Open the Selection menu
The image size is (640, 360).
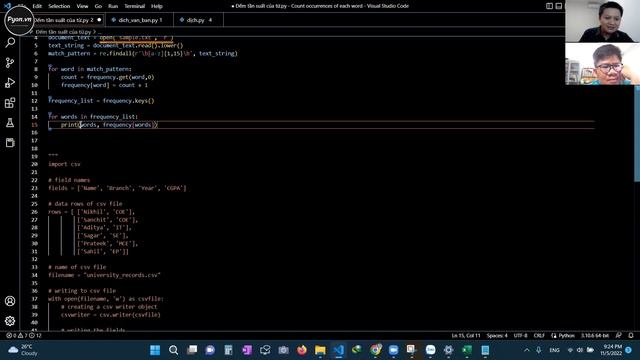(59, 6)
